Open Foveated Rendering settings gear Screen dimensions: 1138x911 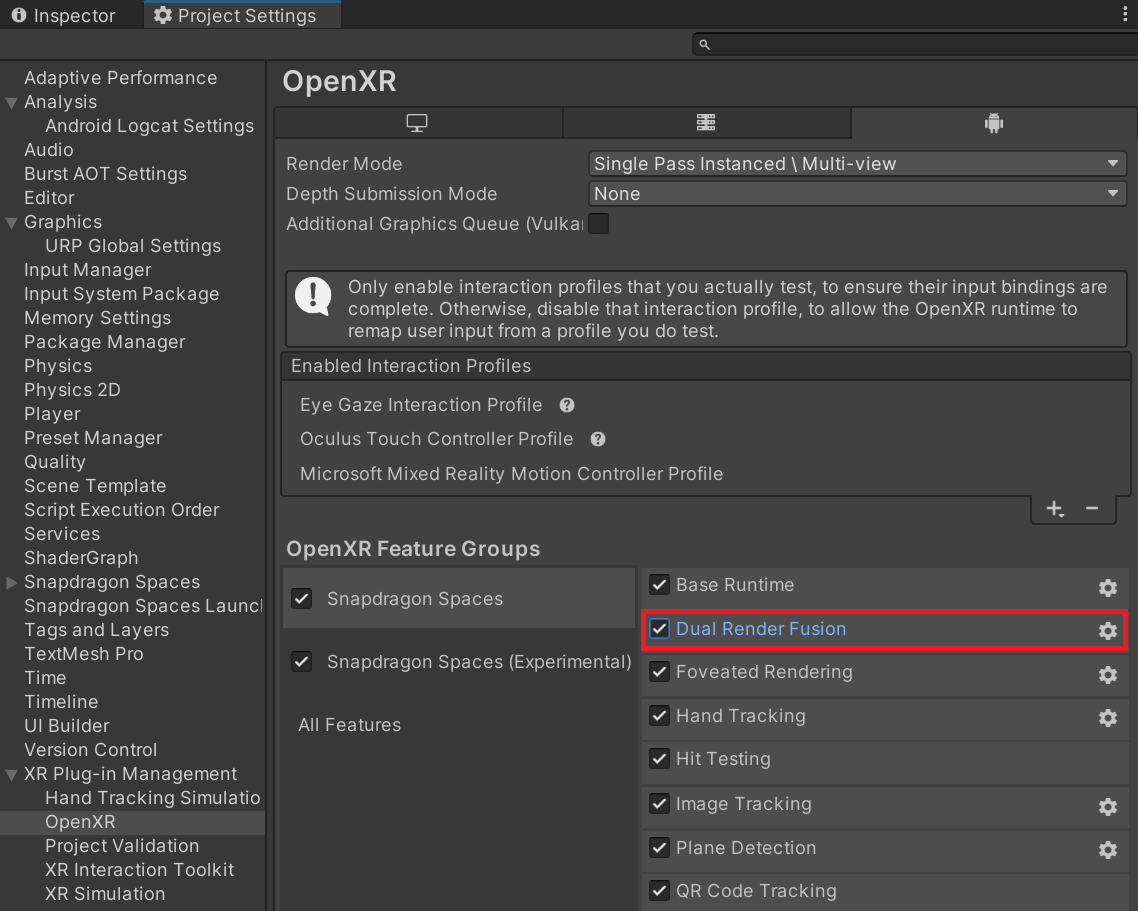tap(1108, 674)
